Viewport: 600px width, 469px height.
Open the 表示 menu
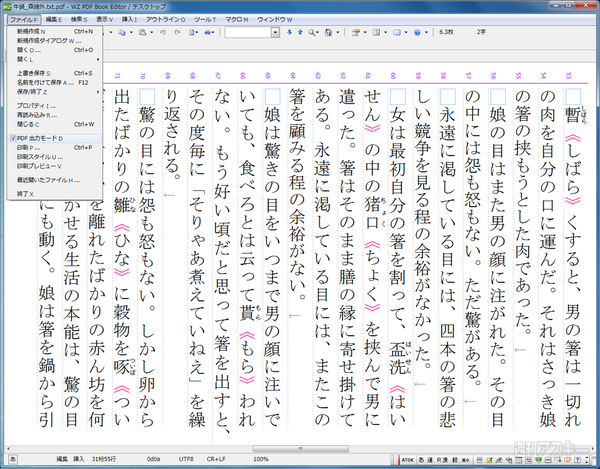(x=104, y=20)
